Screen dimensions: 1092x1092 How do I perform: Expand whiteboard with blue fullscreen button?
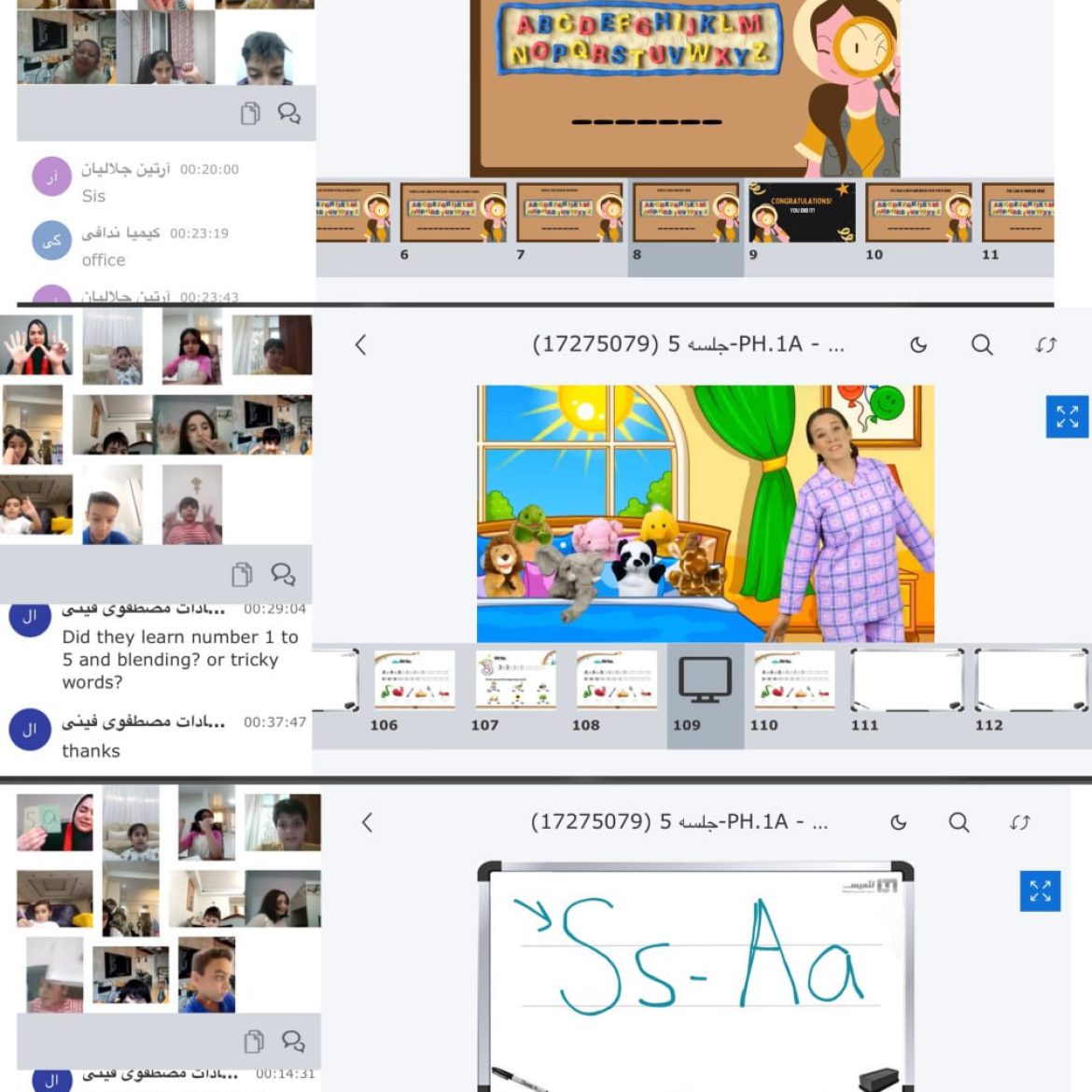click(x=1040, y=891)
